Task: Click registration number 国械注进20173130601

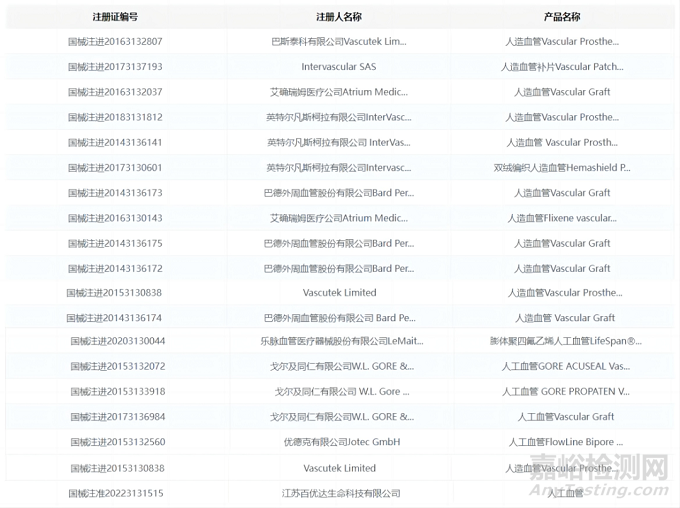Action: click(x=115, y=167)
